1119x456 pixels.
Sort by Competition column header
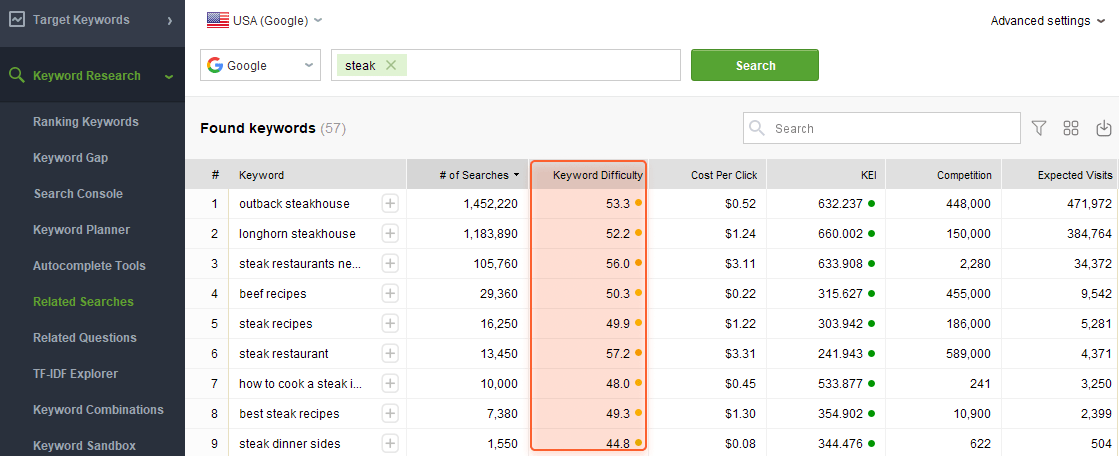pos(943,175)
